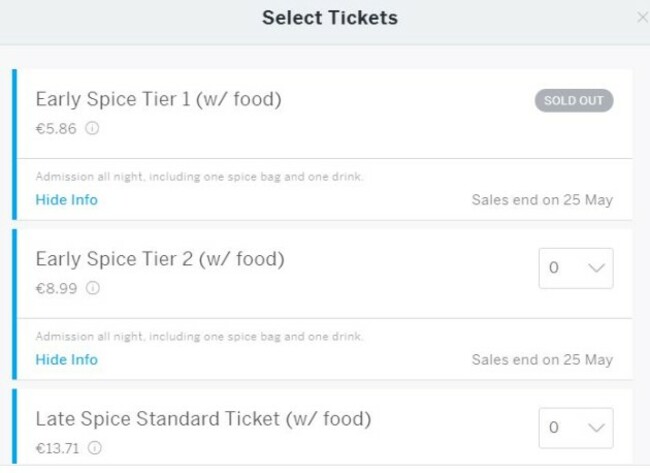This screenshot has width=650, height=473.
Task: Select Late Spice Standard Ticket title
Action: 203,419
